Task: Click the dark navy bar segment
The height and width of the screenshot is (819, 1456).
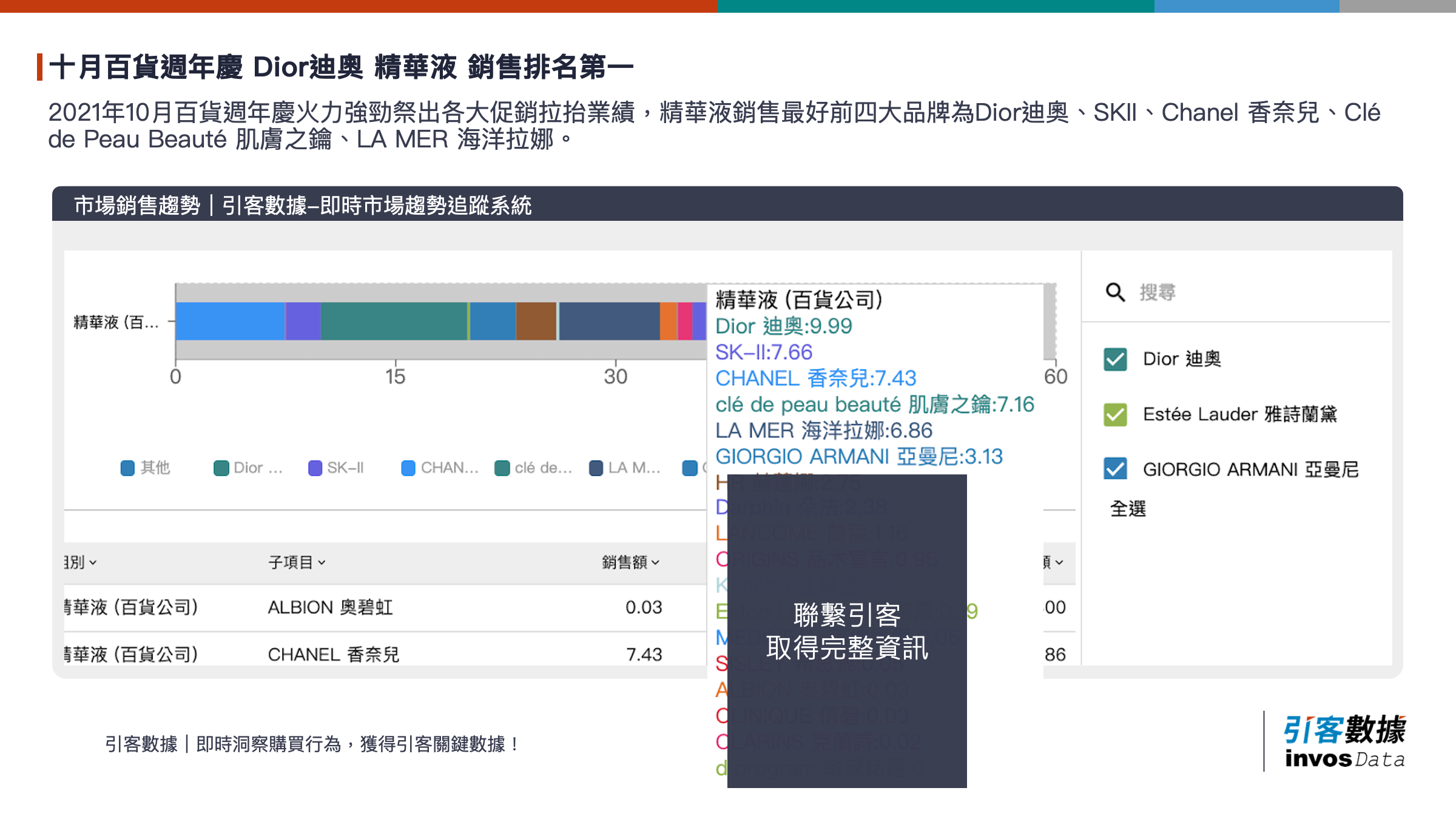Action: click(609, 321)
